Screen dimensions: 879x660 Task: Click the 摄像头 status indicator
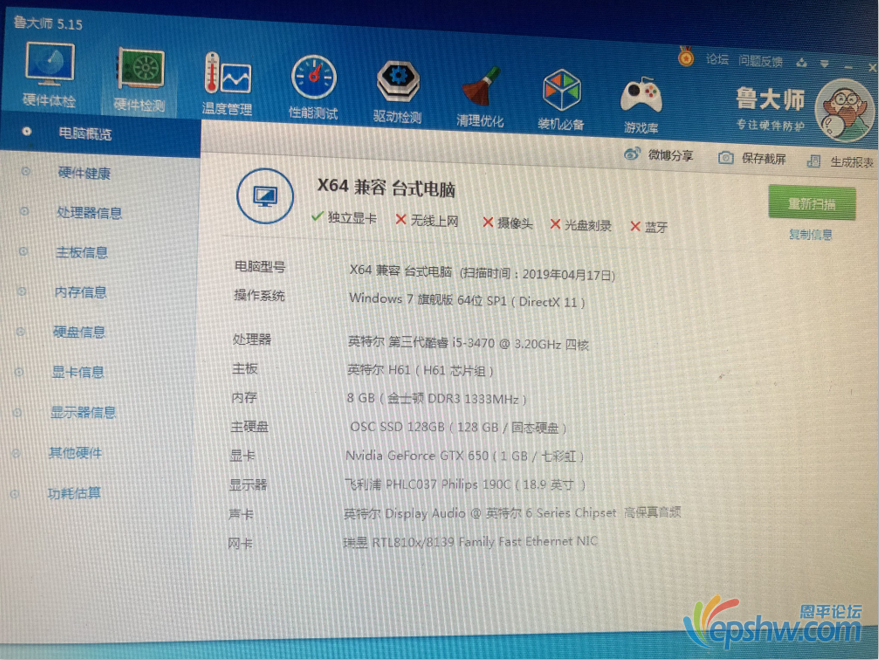507,223
